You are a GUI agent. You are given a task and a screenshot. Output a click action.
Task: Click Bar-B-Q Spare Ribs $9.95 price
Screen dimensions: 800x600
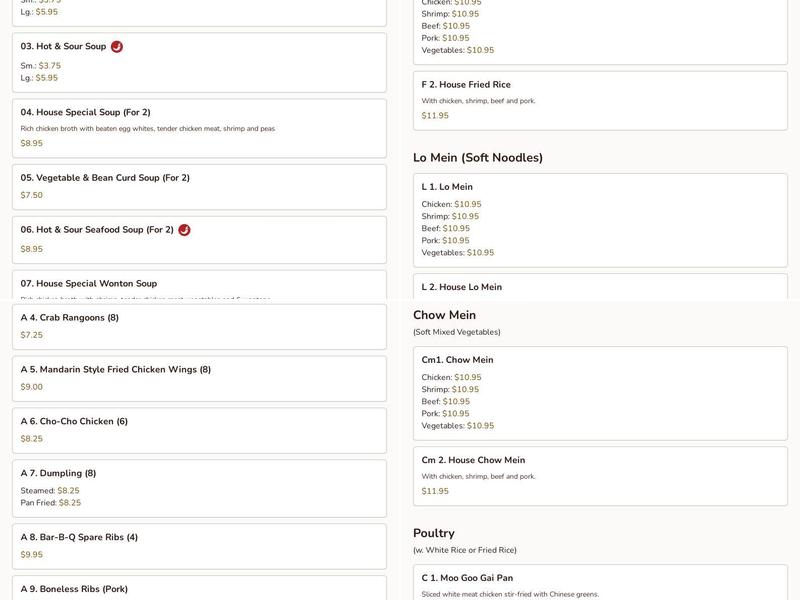32,555
